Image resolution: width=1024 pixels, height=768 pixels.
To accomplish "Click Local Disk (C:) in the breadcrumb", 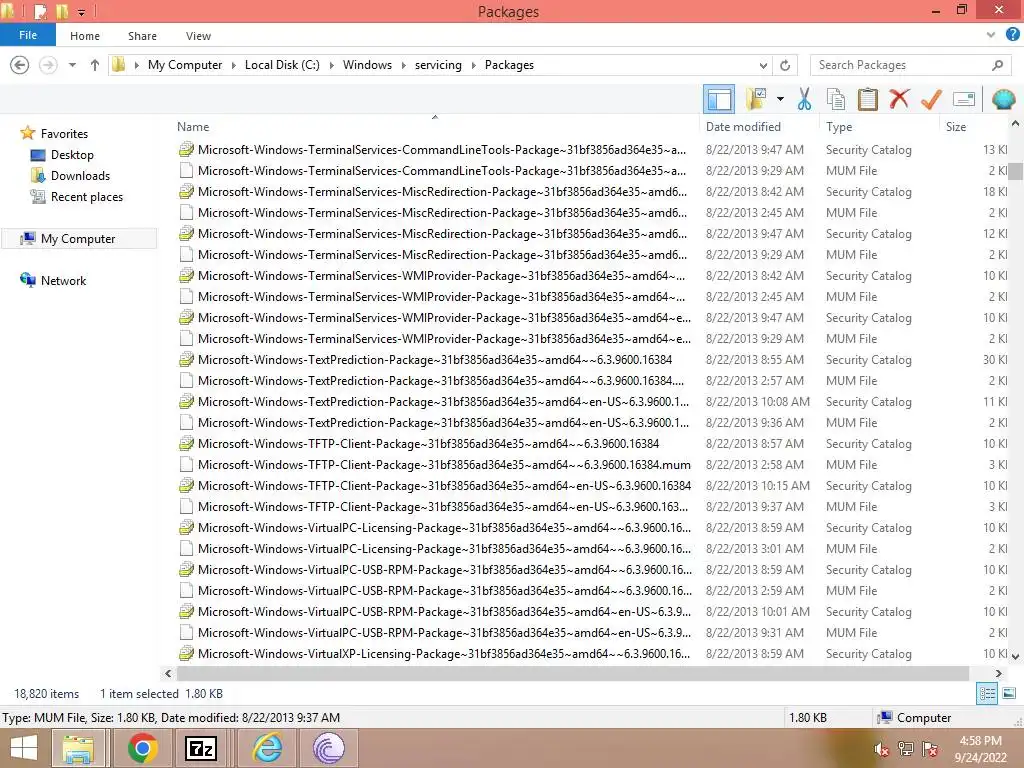I will pyautogui.click(x=282, y=65).
